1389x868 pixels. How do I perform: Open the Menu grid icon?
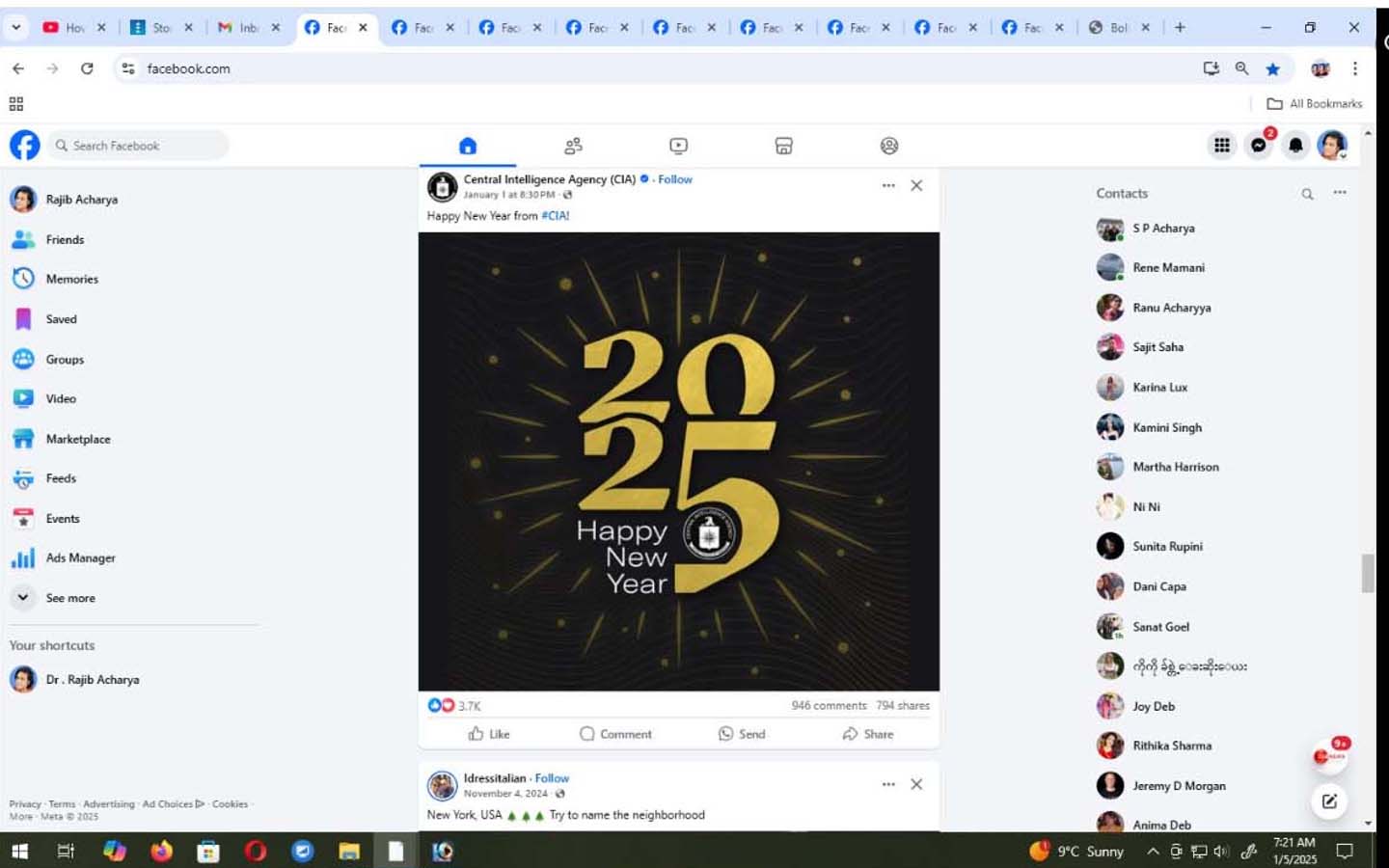coord(1221,146)
